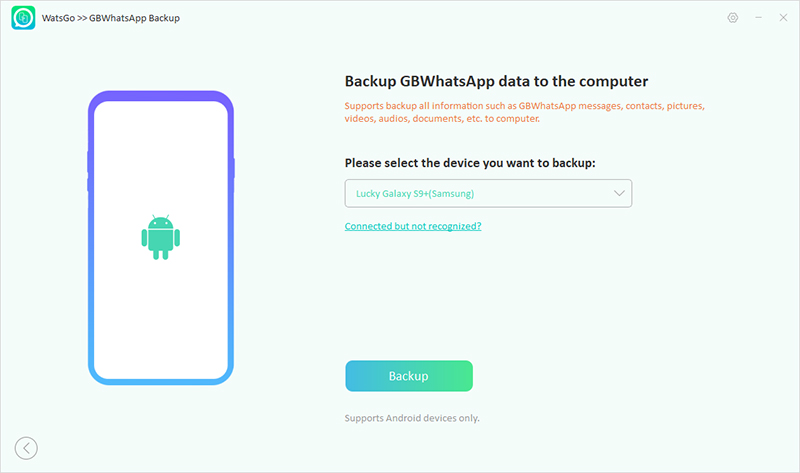The image size is (800, 473).
Task: Click the purple-blue gradient phone frame
Action: tap(160, 98)
